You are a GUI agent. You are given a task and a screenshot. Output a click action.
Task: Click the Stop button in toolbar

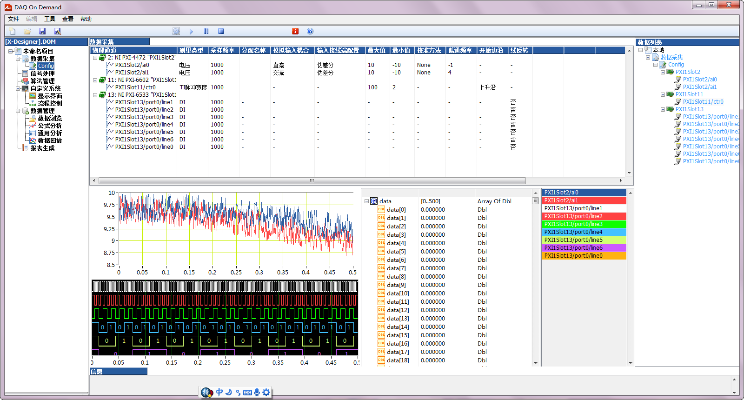click(x=220, y=31)
